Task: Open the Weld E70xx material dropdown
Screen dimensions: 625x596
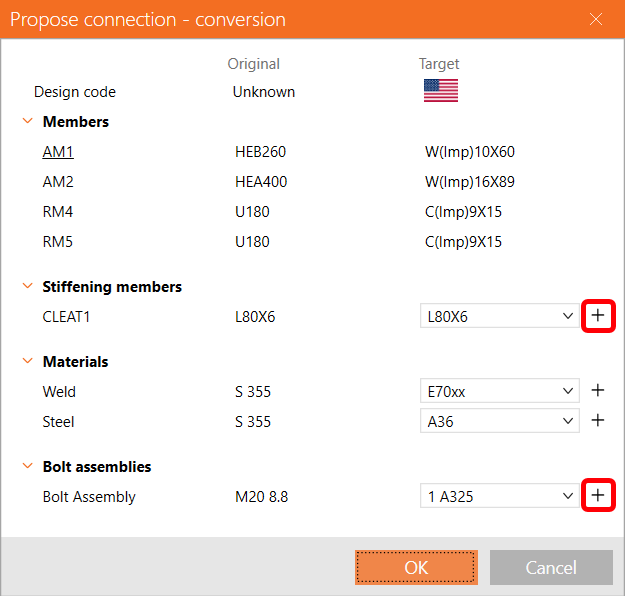Action: 499,392
